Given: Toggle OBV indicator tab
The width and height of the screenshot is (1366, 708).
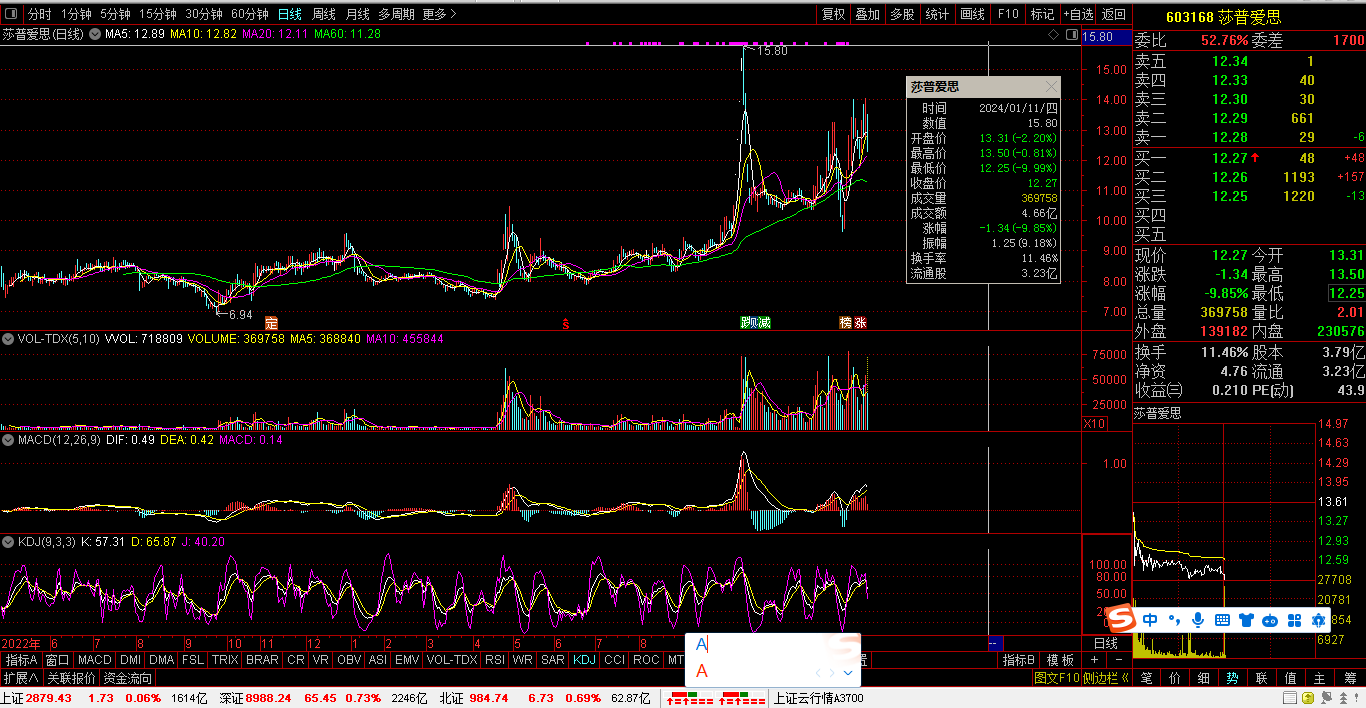Looking at the screenshot, I should tap(349, 660).
